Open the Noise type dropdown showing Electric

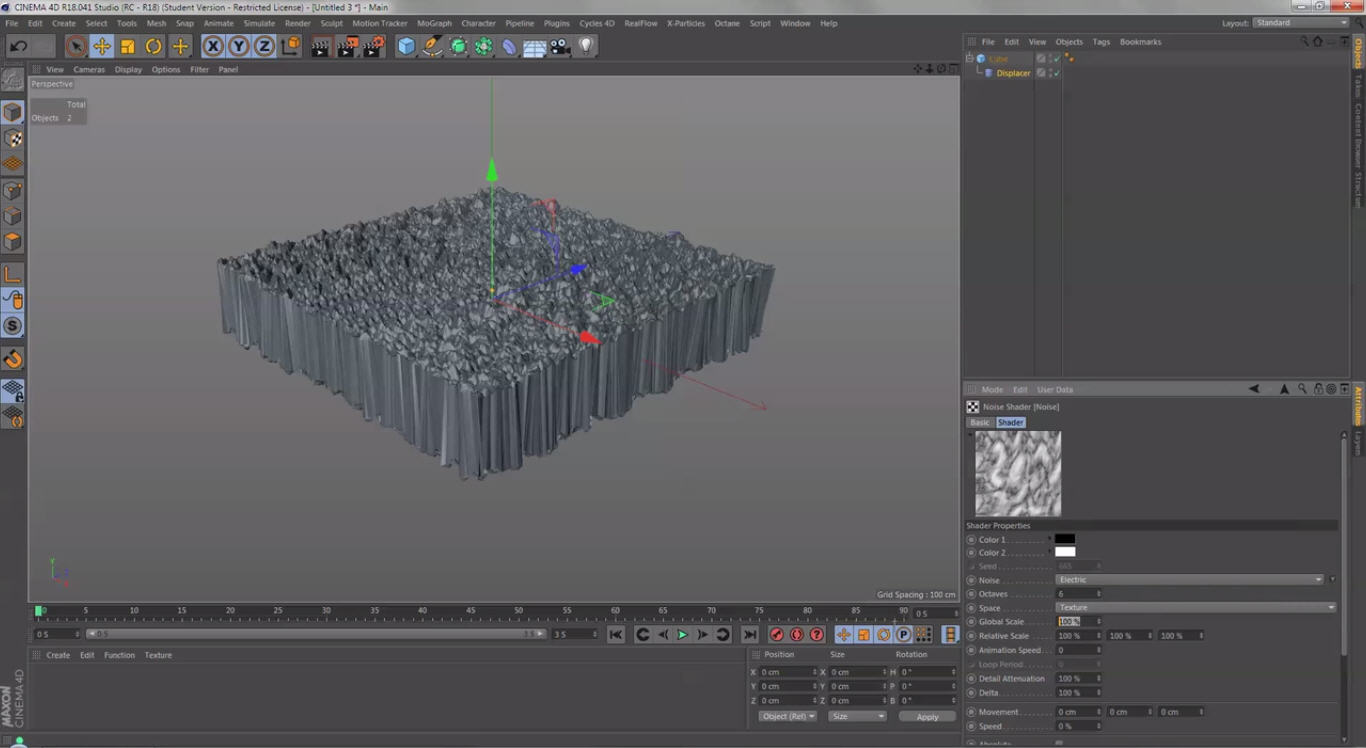click(1190, 580)
